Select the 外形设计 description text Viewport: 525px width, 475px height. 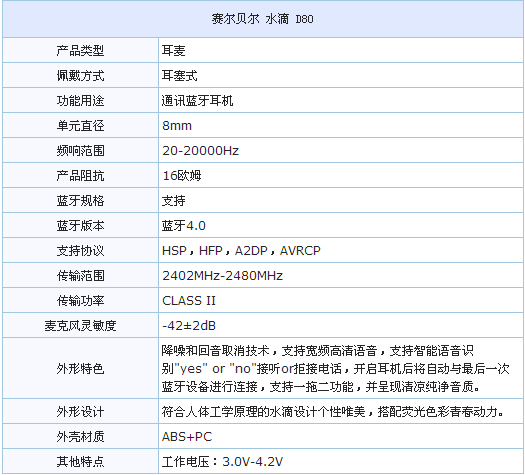point(333,411)
